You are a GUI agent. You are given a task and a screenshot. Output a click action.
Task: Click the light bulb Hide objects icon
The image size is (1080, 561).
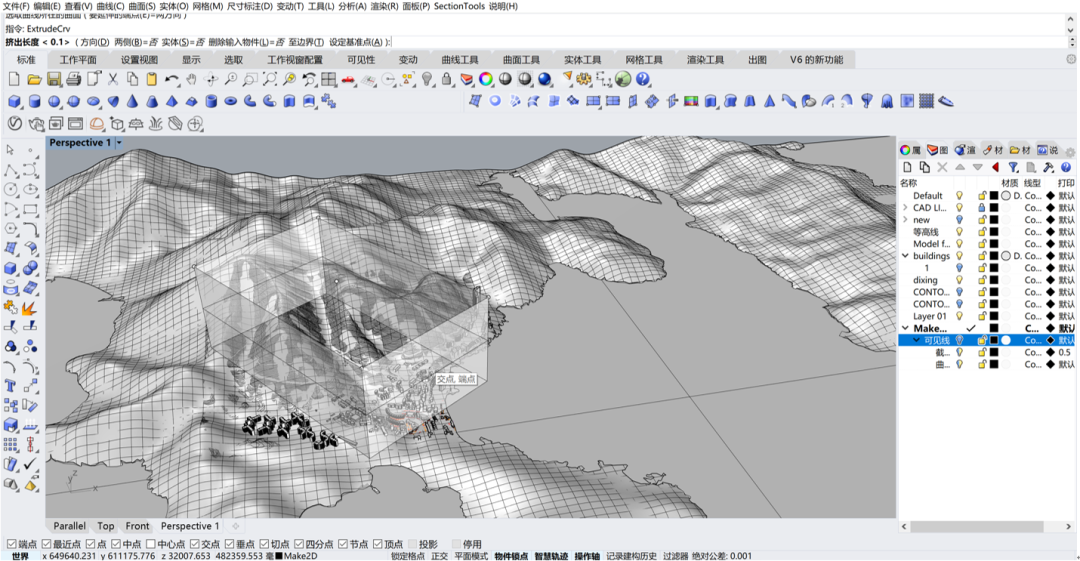(x=428, y=79)
